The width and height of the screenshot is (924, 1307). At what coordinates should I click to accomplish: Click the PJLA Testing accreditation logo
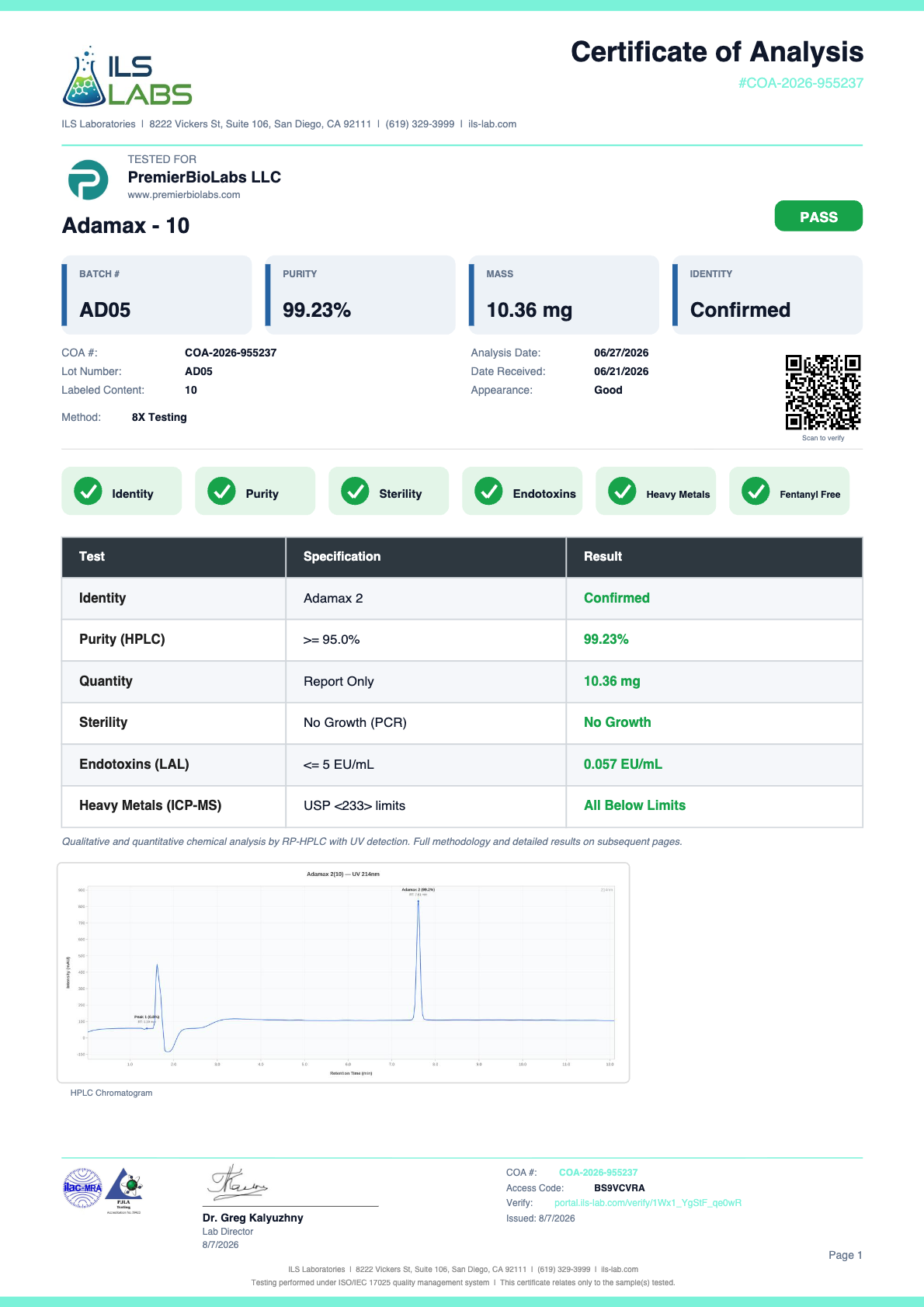coord(124,1190)
